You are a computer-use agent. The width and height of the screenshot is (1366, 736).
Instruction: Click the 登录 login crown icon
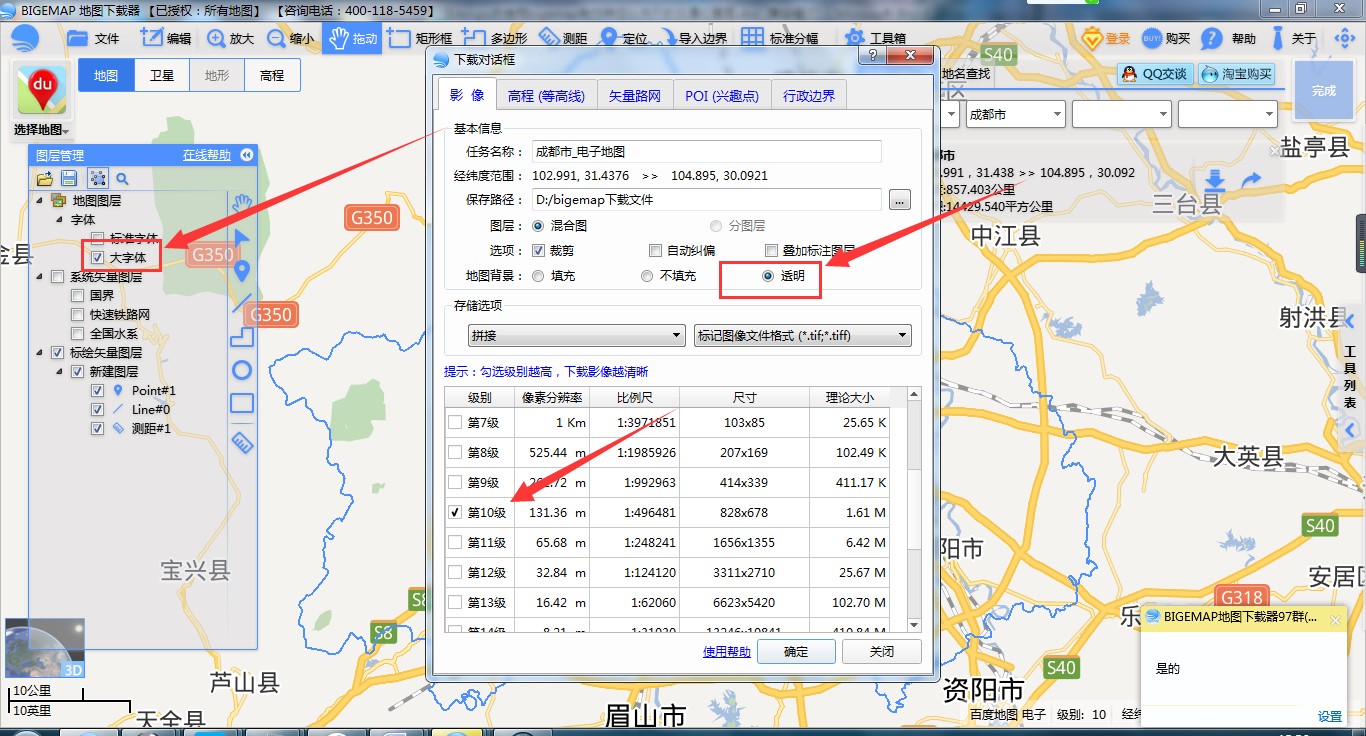(1092, 38)
